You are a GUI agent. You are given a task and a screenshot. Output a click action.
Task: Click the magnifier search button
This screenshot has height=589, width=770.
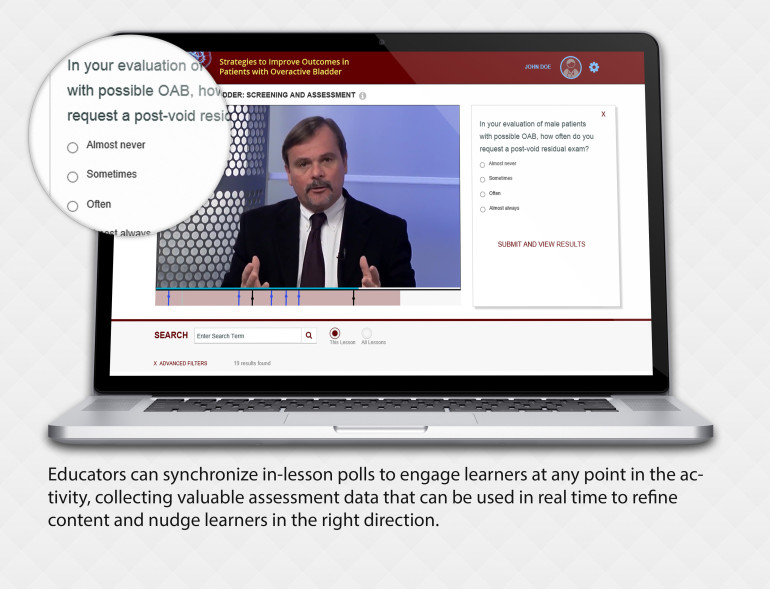click(309, 336)
